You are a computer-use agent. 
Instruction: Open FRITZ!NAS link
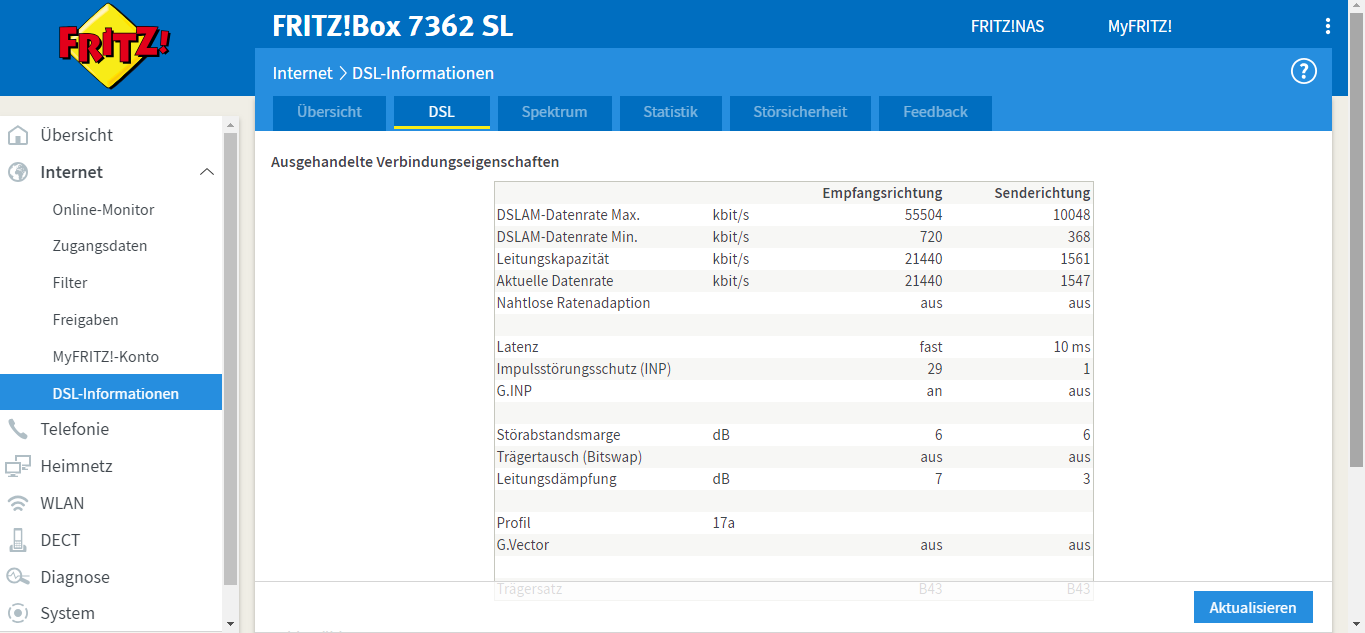1007,27
